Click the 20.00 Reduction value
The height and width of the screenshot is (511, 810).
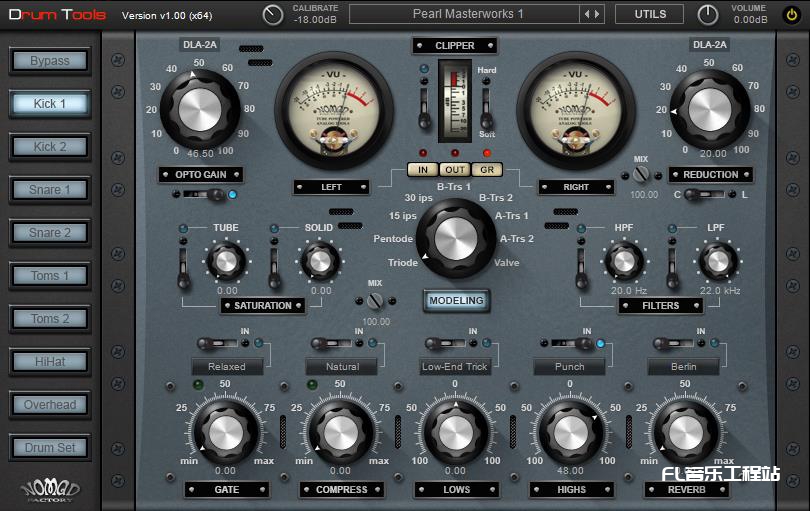[x=713, y=153]
